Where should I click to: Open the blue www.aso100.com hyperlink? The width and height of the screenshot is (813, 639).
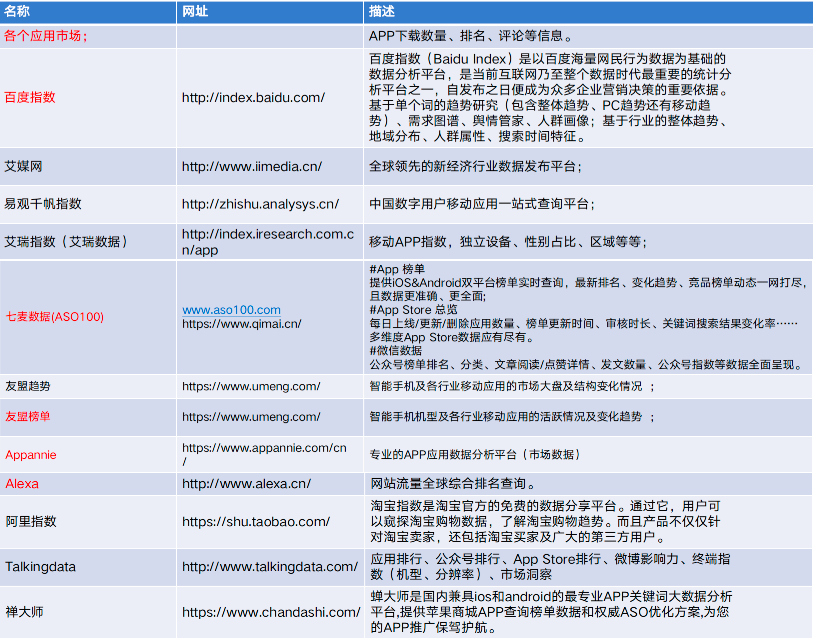pos(231,310)
